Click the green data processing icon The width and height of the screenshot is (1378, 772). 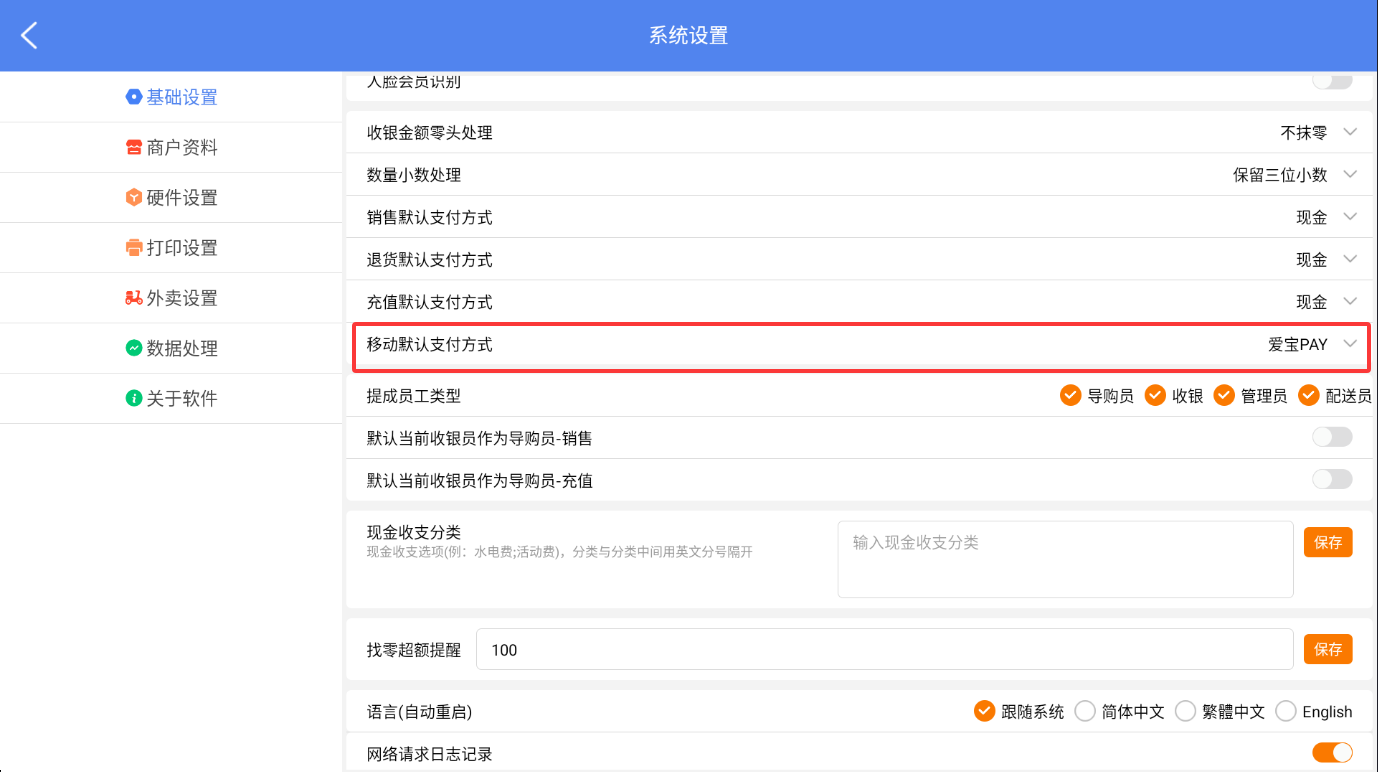(x=133, y=348)
